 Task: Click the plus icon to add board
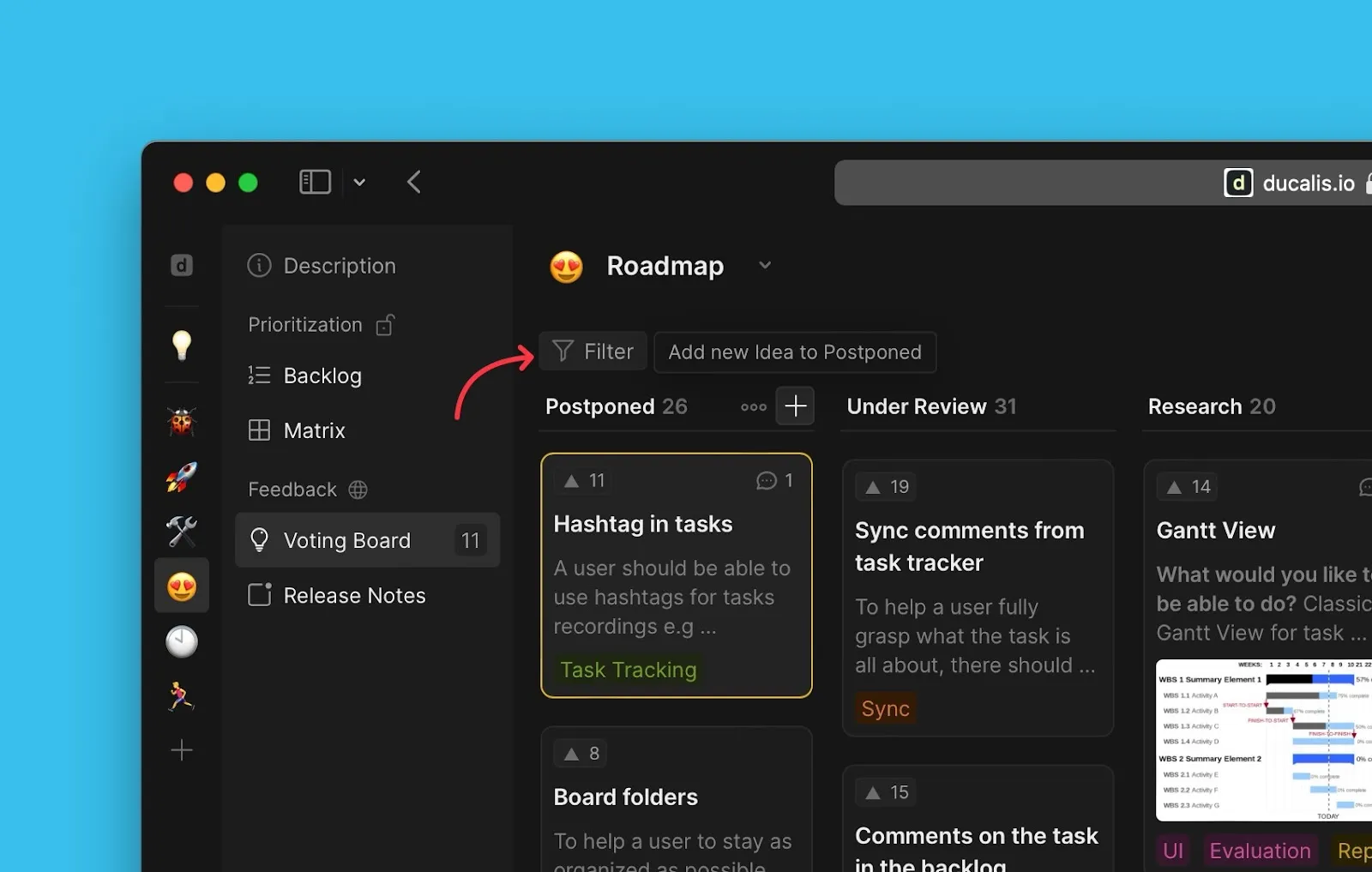[182, 751]
